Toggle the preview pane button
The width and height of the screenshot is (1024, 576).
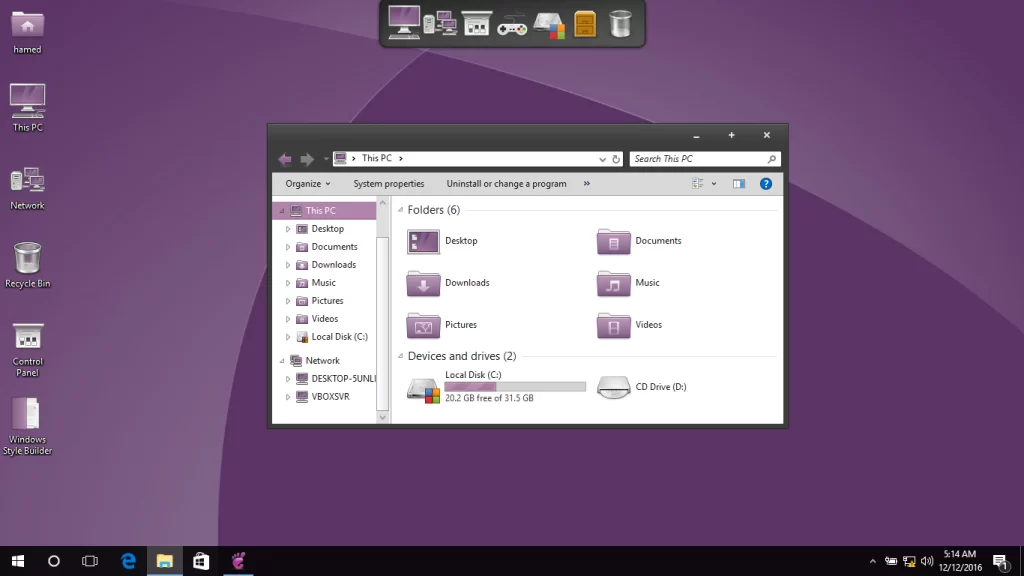[x=739, y=184]
